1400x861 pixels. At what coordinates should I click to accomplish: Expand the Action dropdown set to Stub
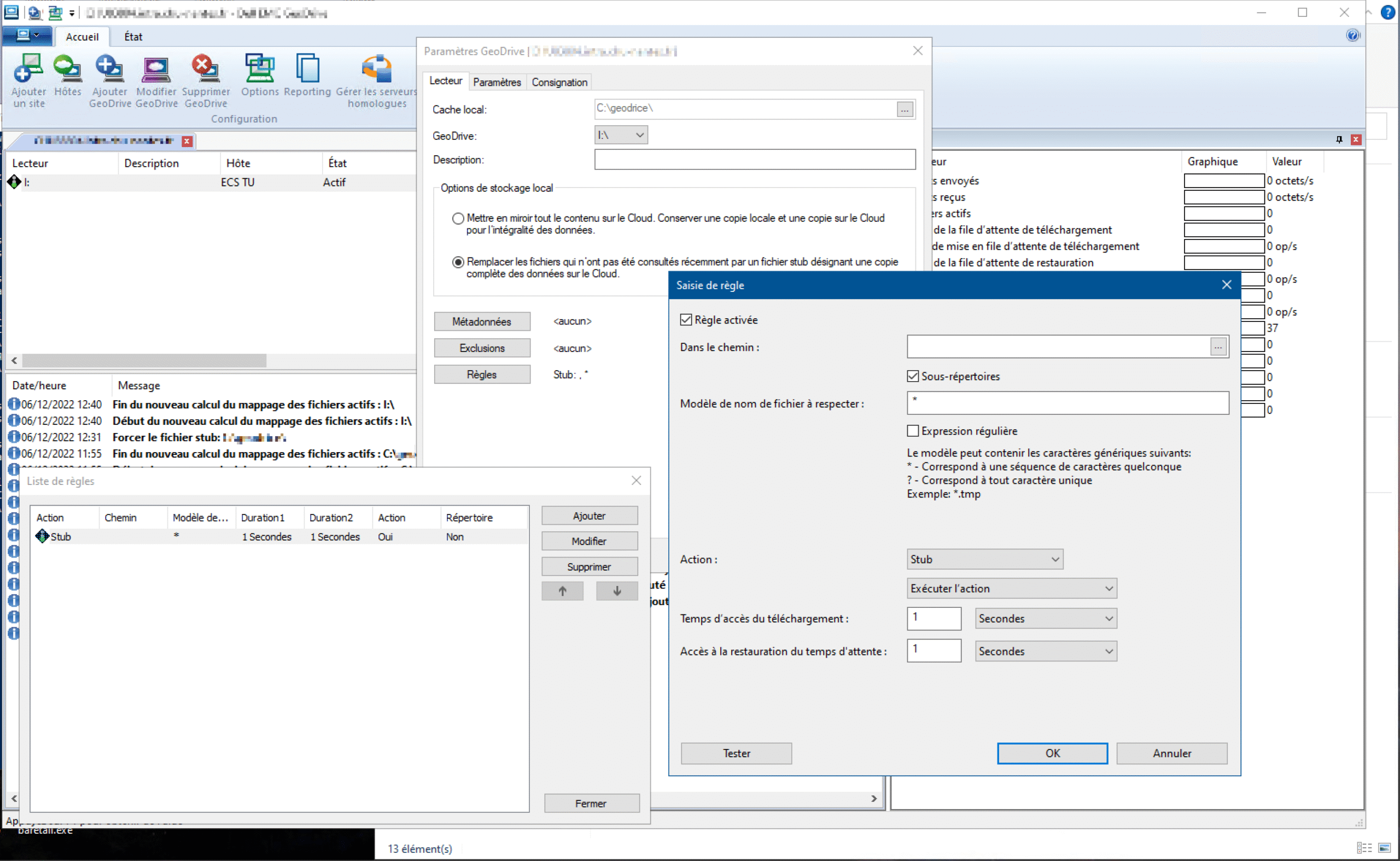click(984, 559)
